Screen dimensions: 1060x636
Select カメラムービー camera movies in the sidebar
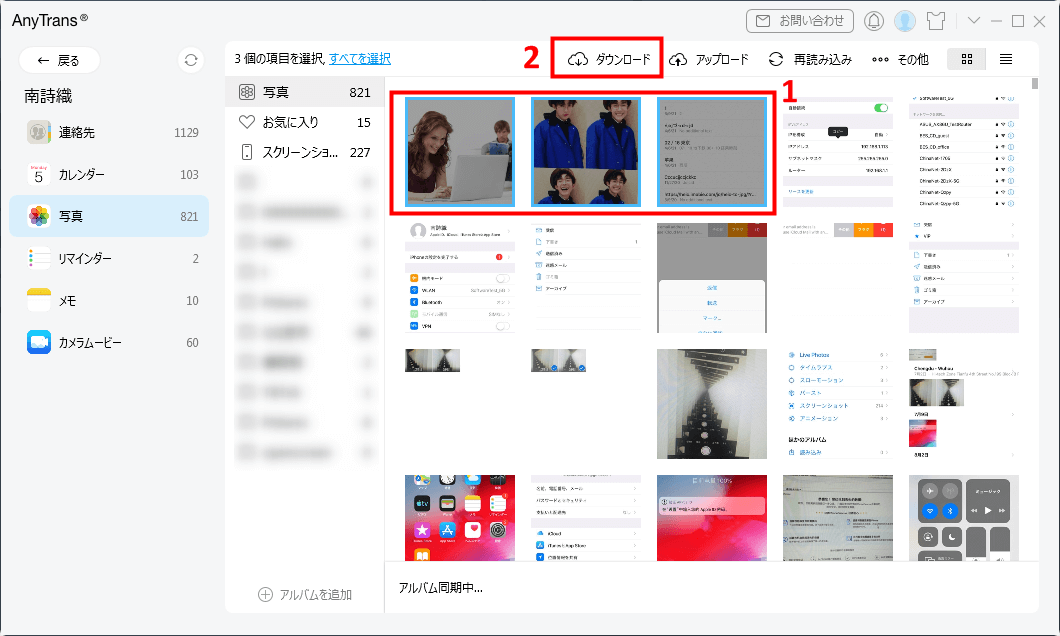[x=109, y=343]
